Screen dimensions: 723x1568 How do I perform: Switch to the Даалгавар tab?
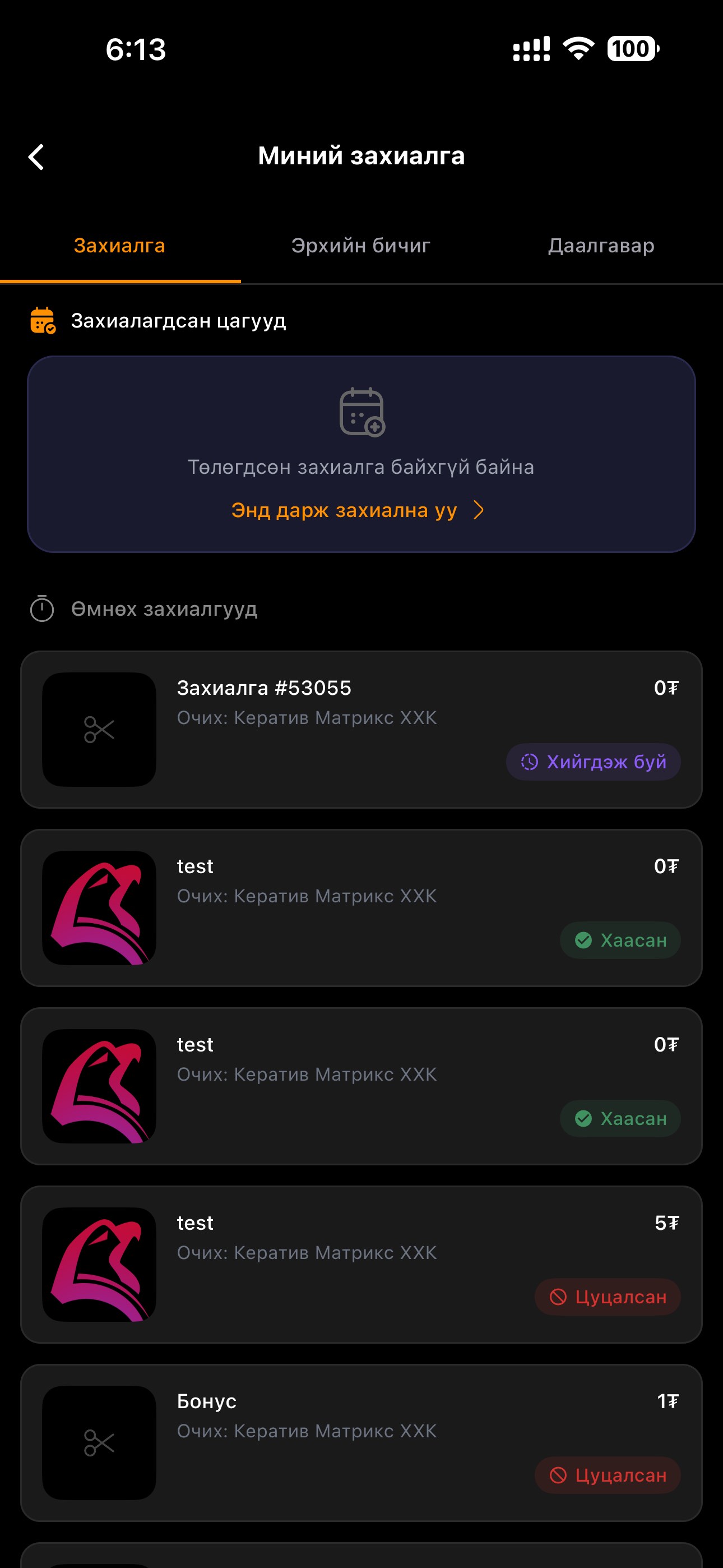point(601,245)
